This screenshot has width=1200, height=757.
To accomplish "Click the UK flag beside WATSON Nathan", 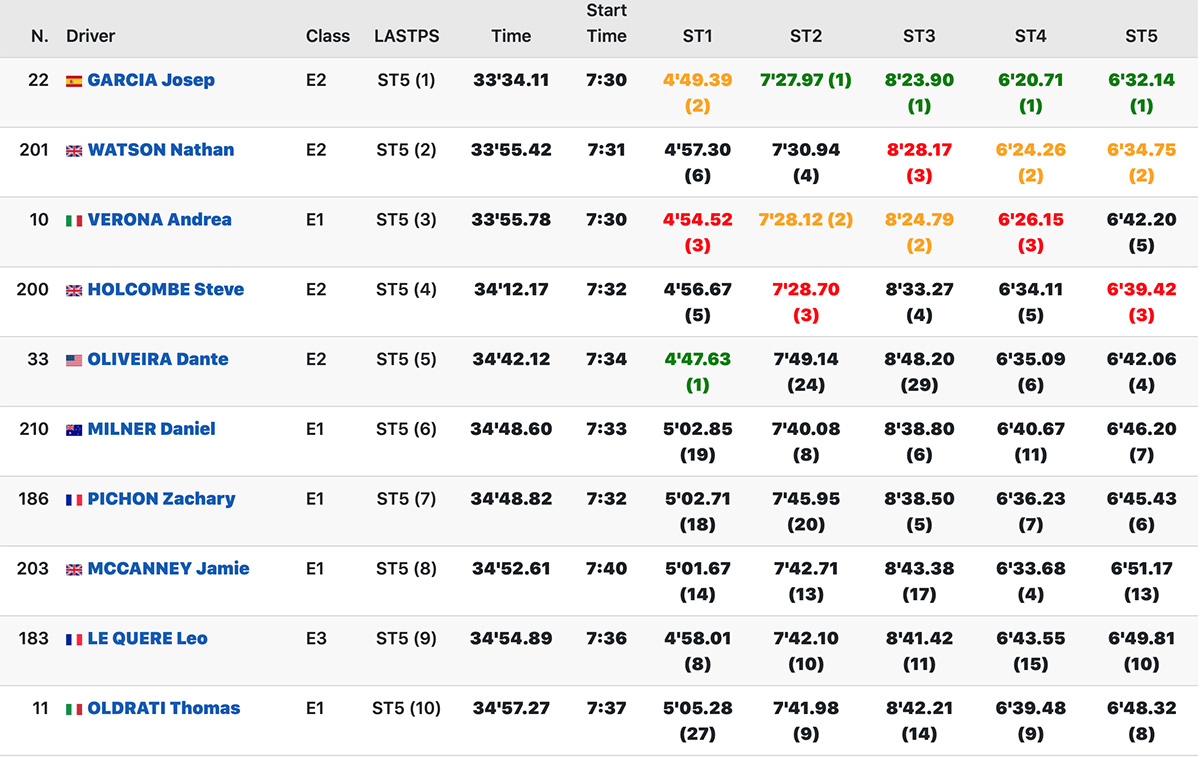I will point(74,151).
